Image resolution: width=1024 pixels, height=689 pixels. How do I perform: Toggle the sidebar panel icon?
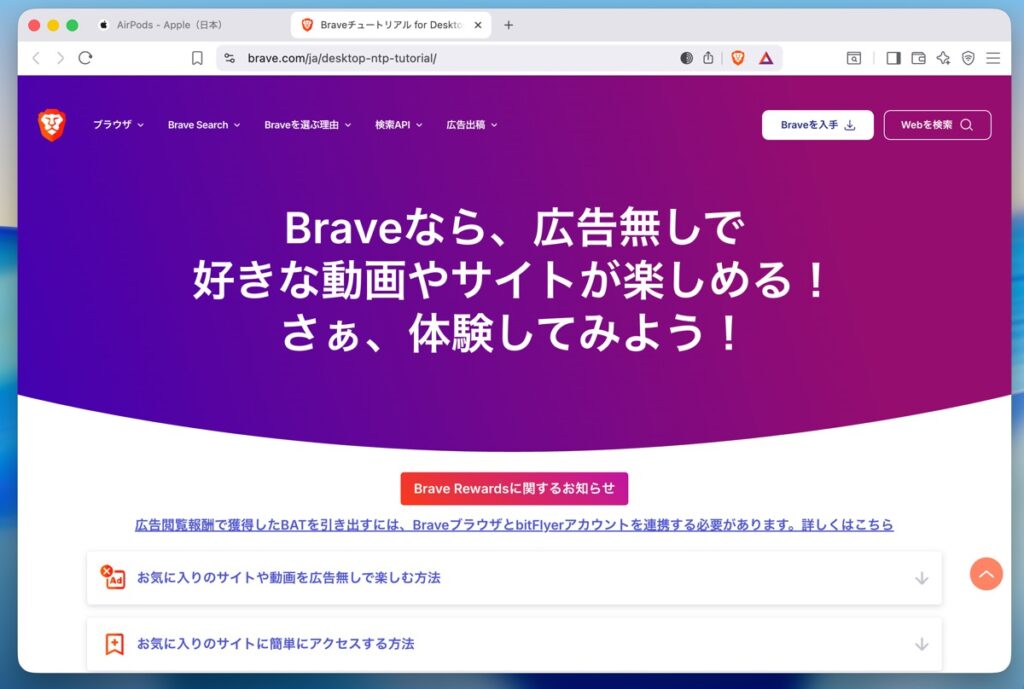coord(893,58)
